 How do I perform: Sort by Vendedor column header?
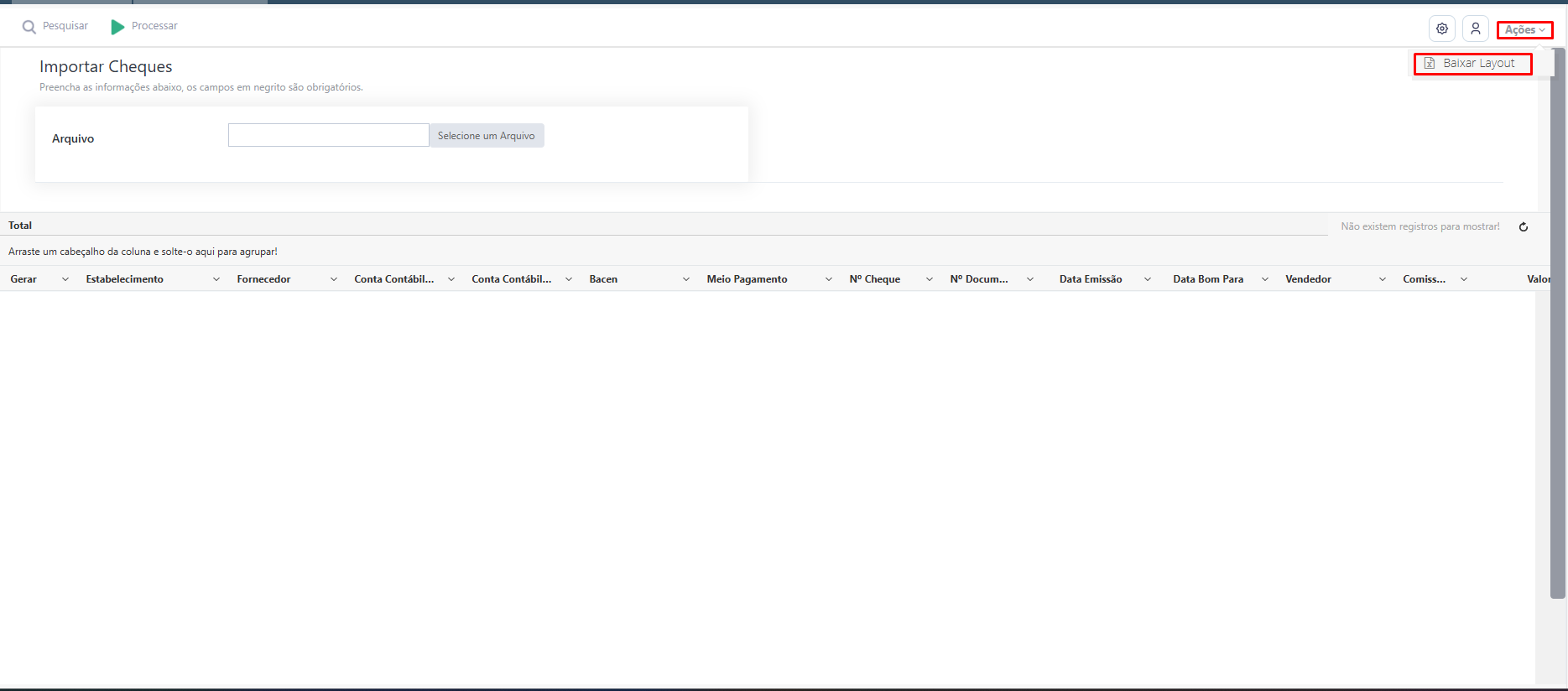pyautogui.click(x=1309, y=279)
